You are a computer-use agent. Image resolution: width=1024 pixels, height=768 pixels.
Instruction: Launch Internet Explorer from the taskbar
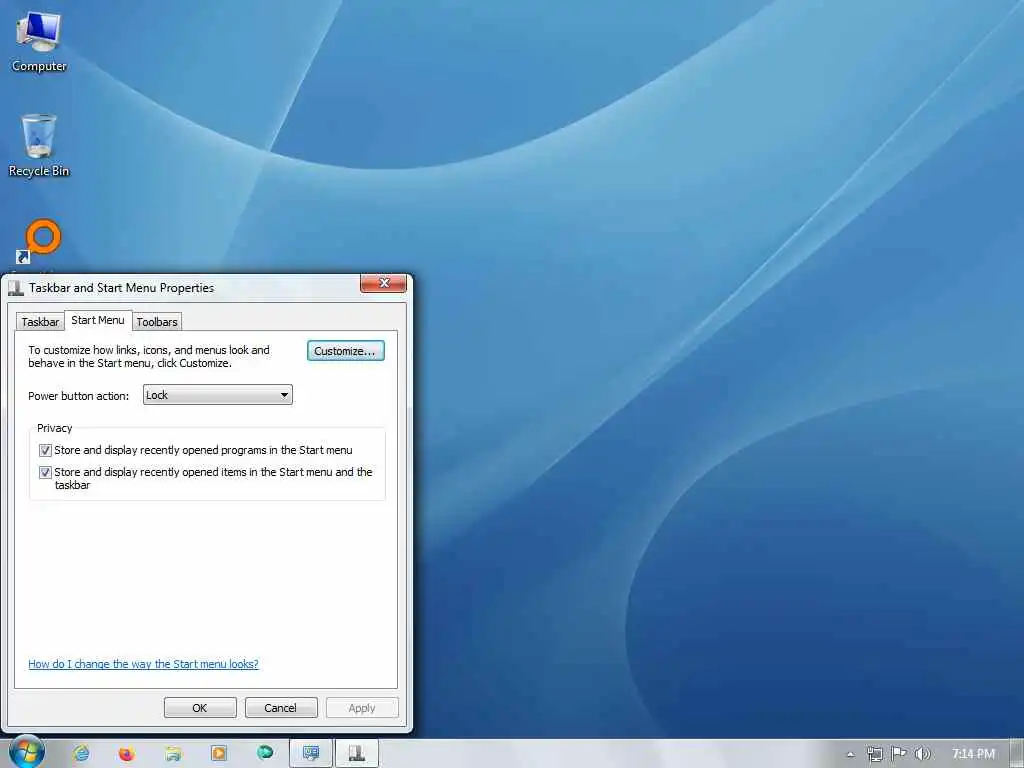82,754
